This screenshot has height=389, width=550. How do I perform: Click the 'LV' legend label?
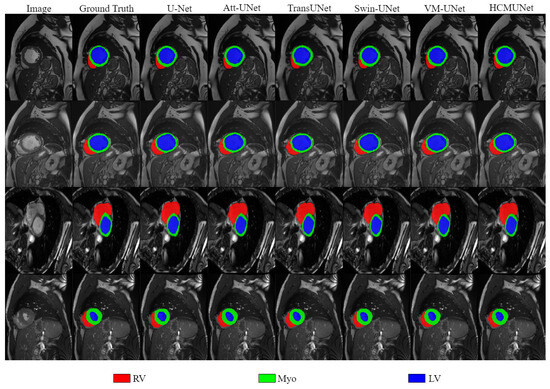pos(434,378)
